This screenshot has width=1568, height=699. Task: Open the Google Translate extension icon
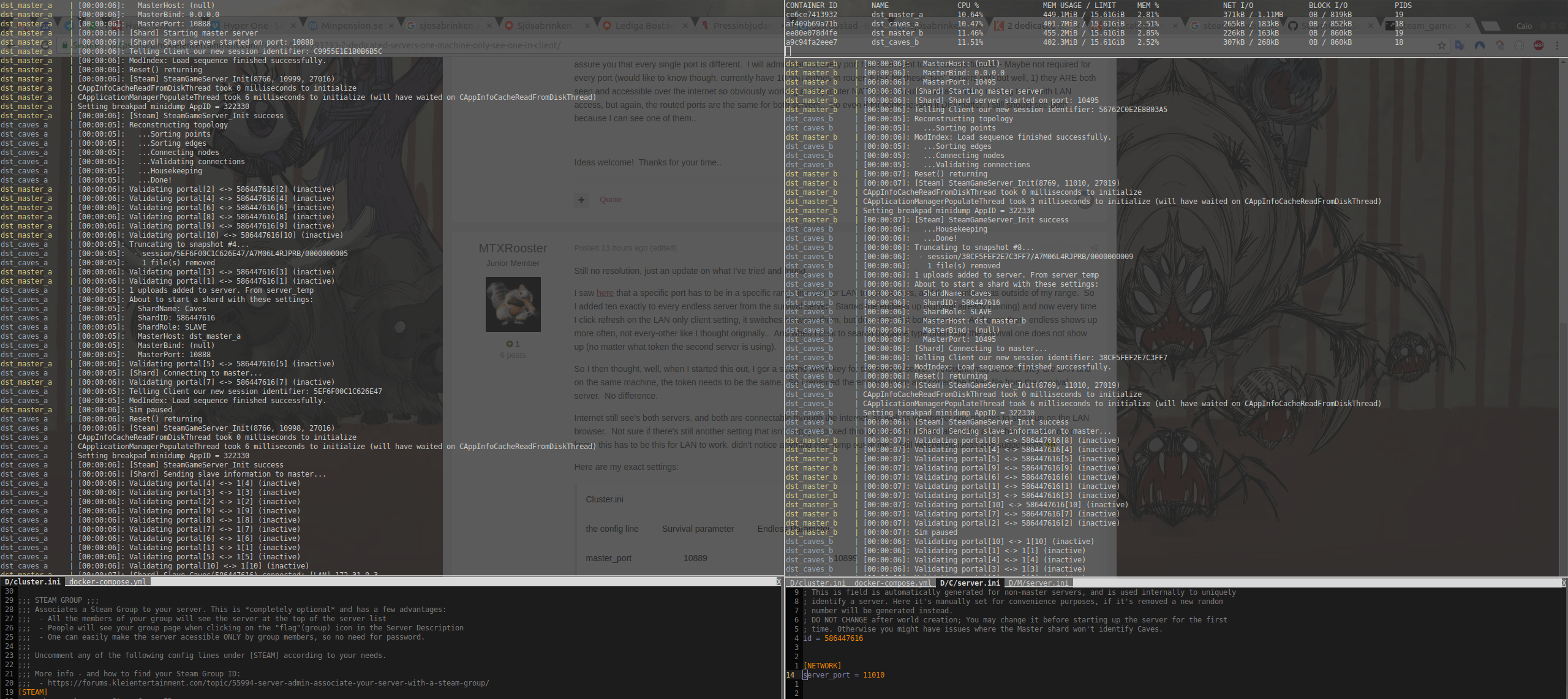1460,45
